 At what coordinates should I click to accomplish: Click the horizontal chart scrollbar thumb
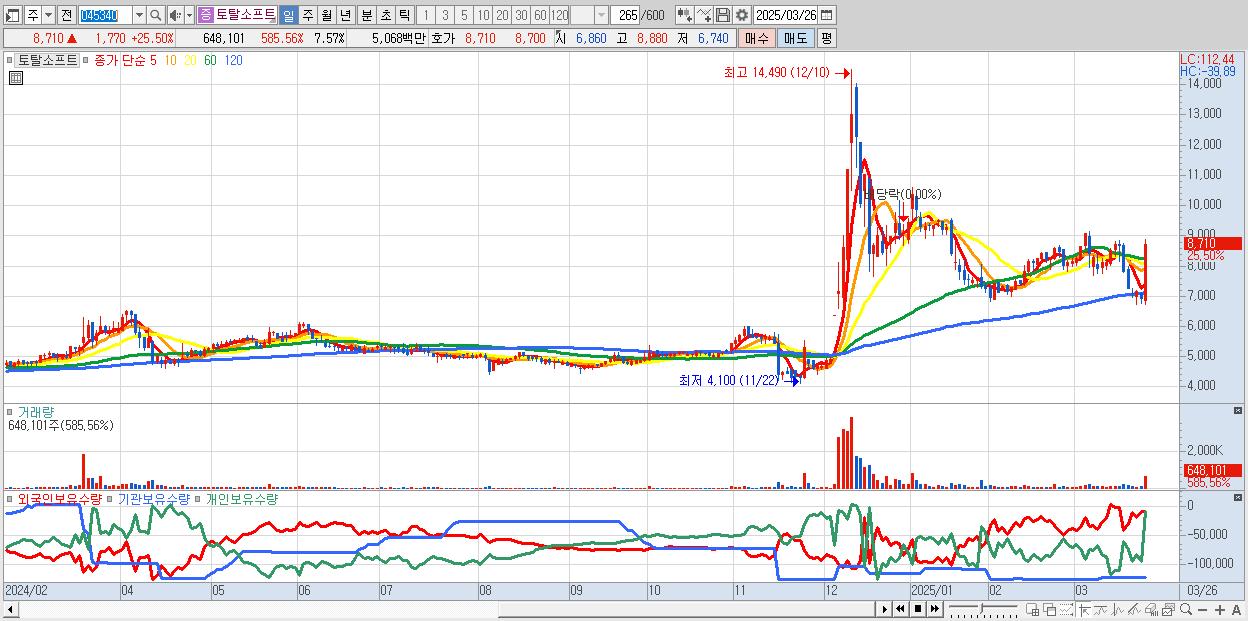[687, 609]
